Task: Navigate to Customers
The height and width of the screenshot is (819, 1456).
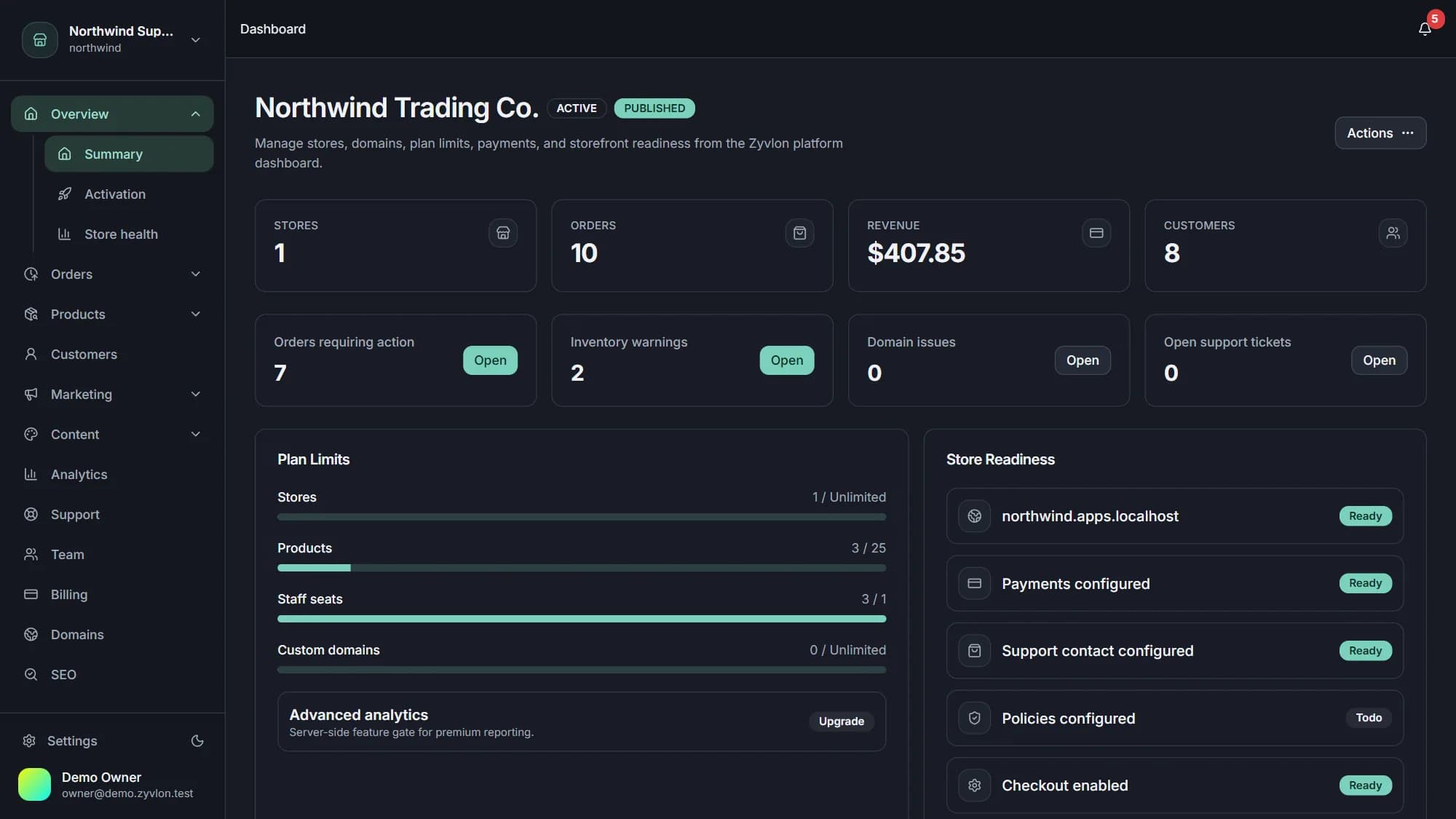Action: click(x=112, y=354)
